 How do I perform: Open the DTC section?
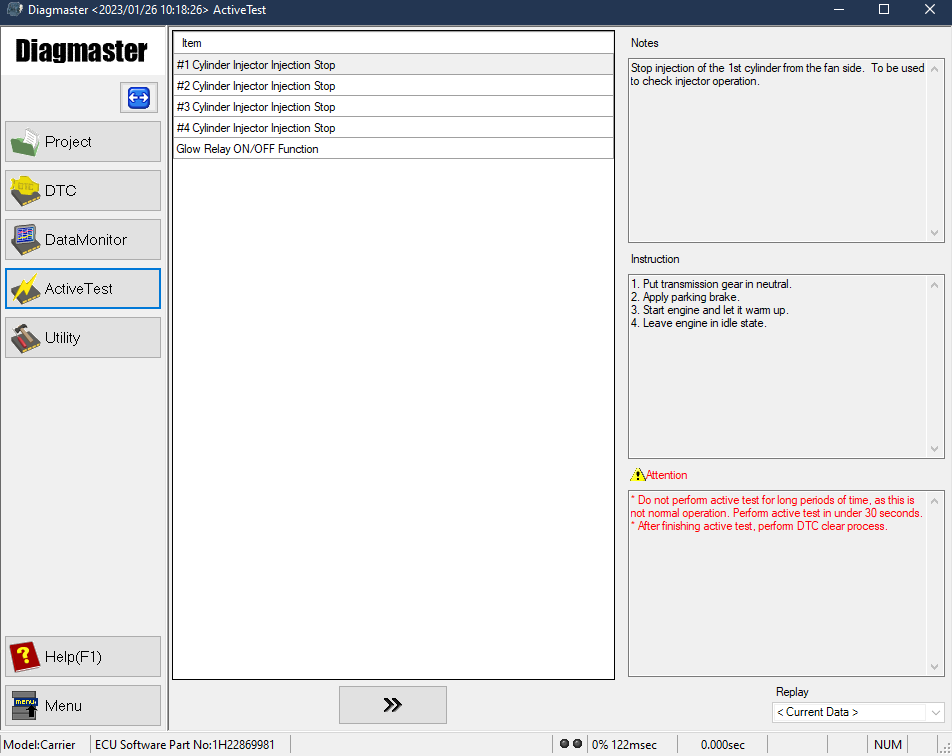83,191
